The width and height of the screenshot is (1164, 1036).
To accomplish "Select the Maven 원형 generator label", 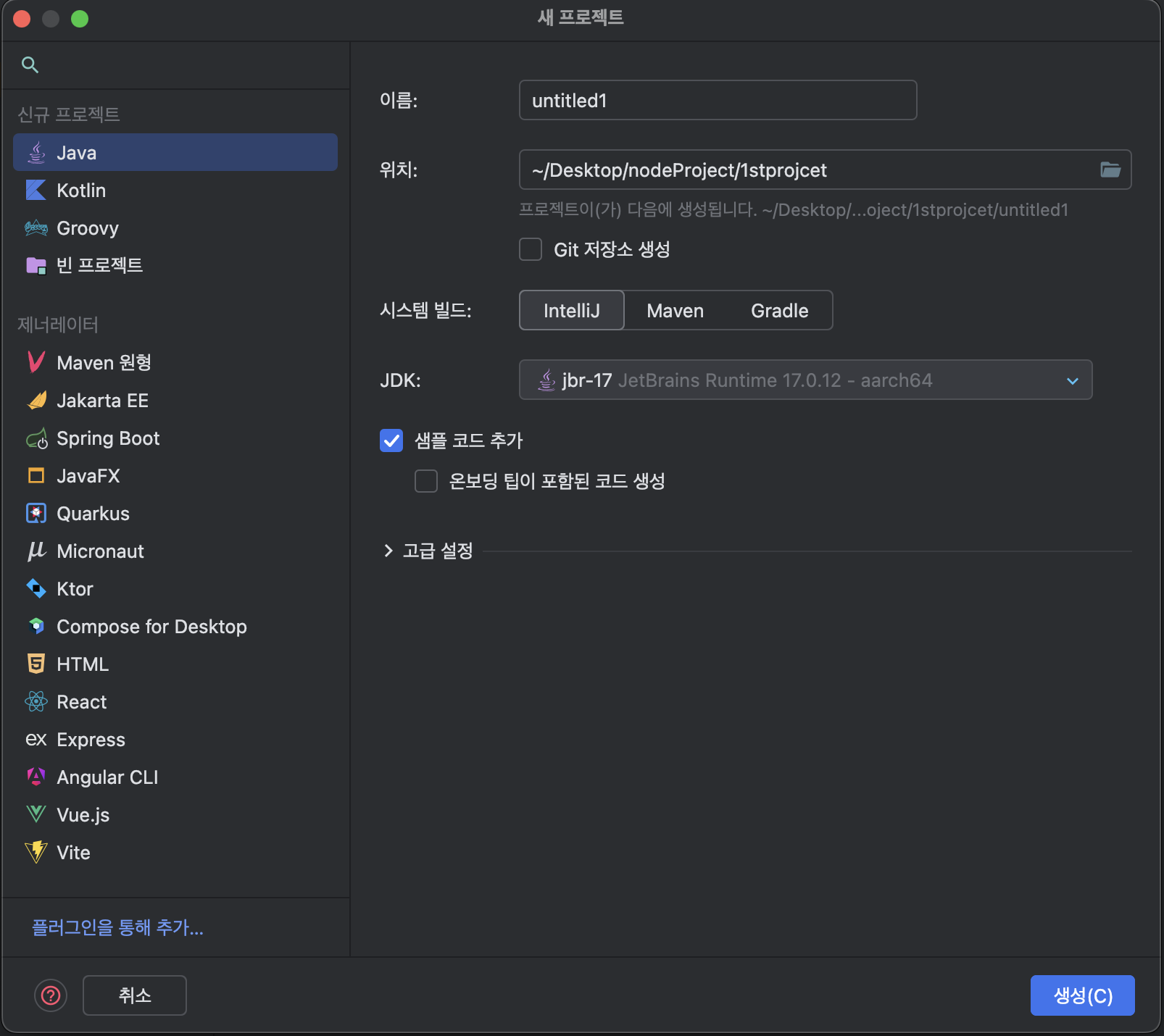I will (x=104, y=362).
